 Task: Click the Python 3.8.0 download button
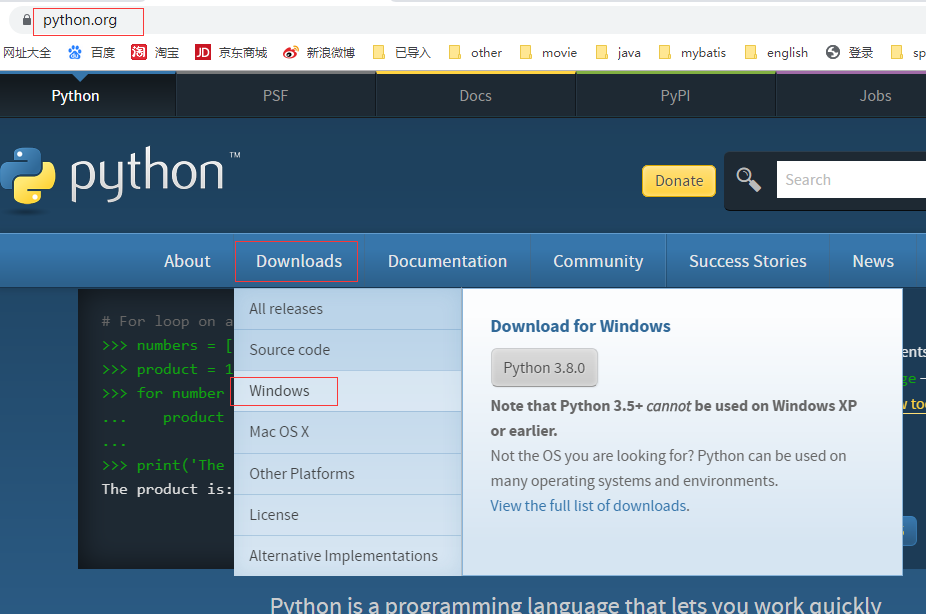coord(544,368)
